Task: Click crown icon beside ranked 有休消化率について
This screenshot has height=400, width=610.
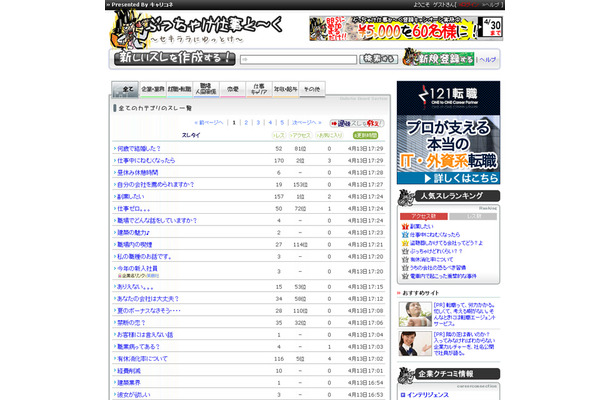Action: pyautogui.click(x=405, y=260)
